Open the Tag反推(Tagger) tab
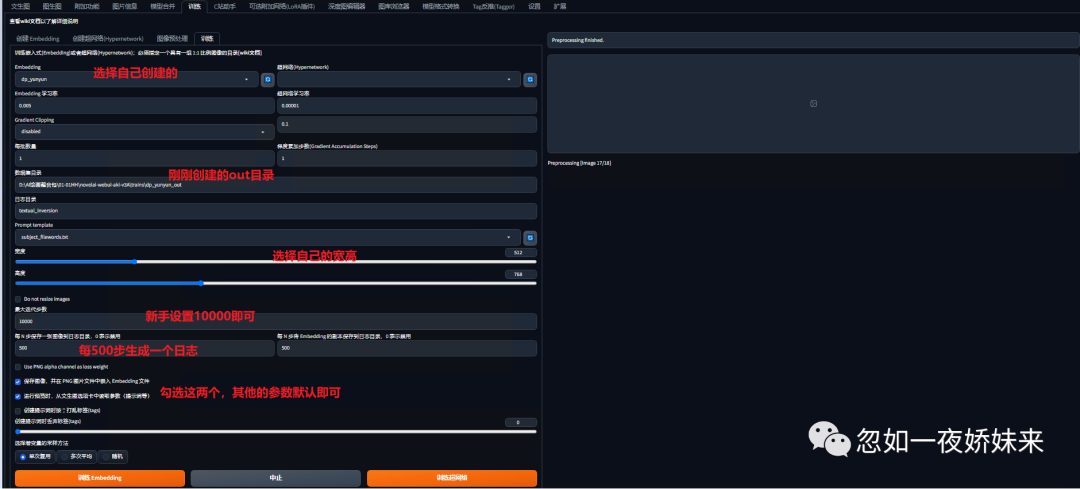 click(x=493, y=6)
